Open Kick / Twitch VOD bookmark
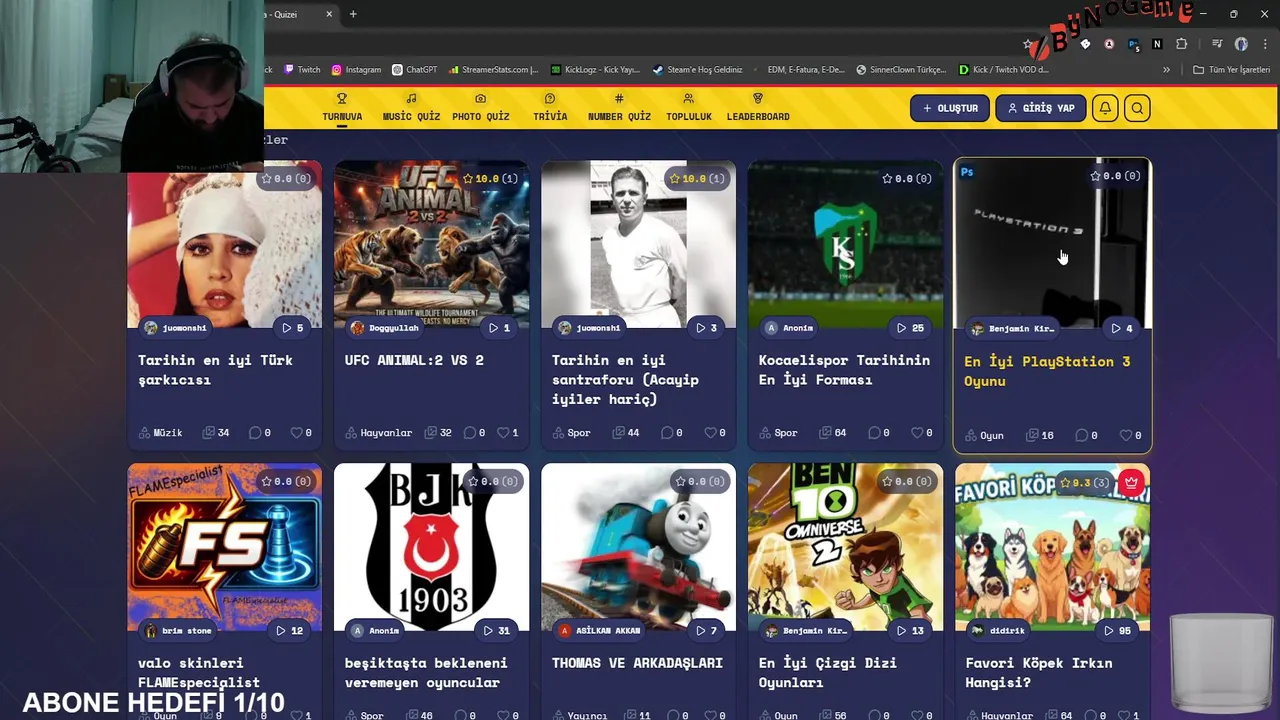Viewport: 1280px width, 720px height. point(1004,70)
